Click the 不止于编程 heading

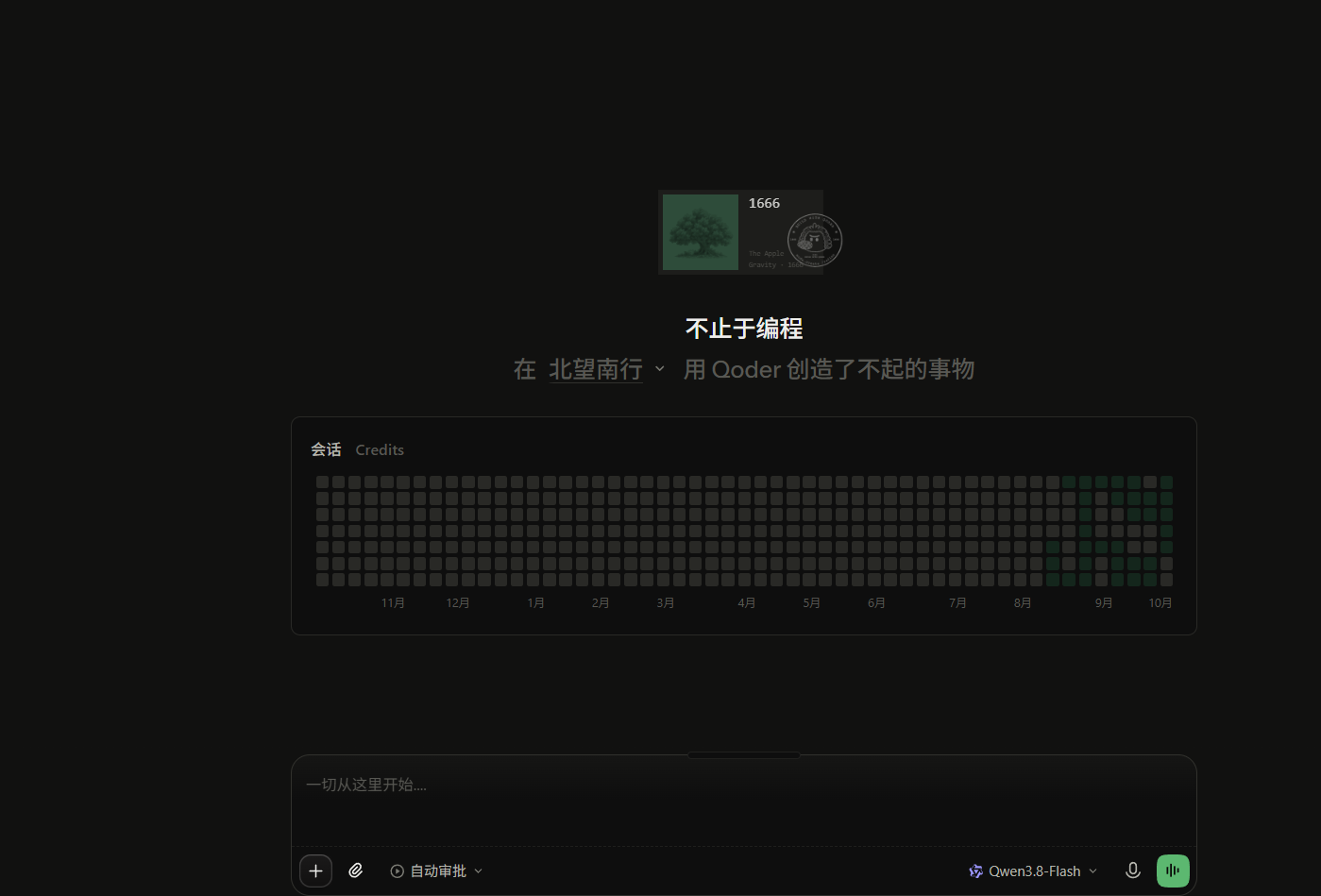[x=744, y=329]
